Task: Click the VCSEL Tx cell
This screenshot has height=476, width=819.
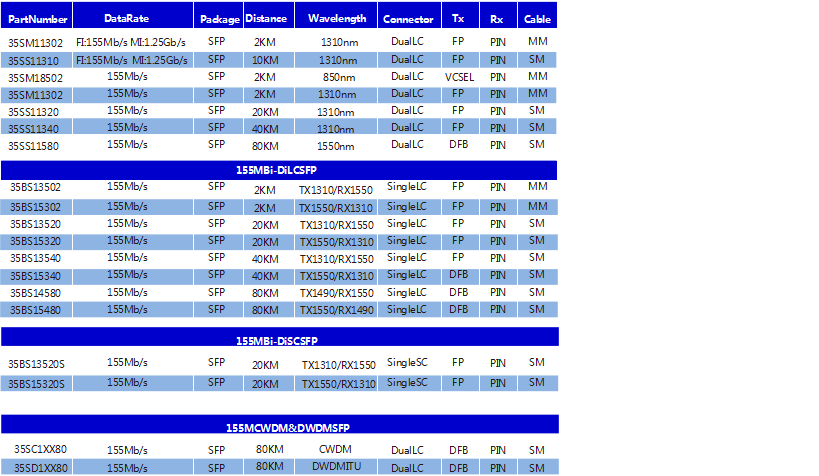Action: click(x=459, y=77)
